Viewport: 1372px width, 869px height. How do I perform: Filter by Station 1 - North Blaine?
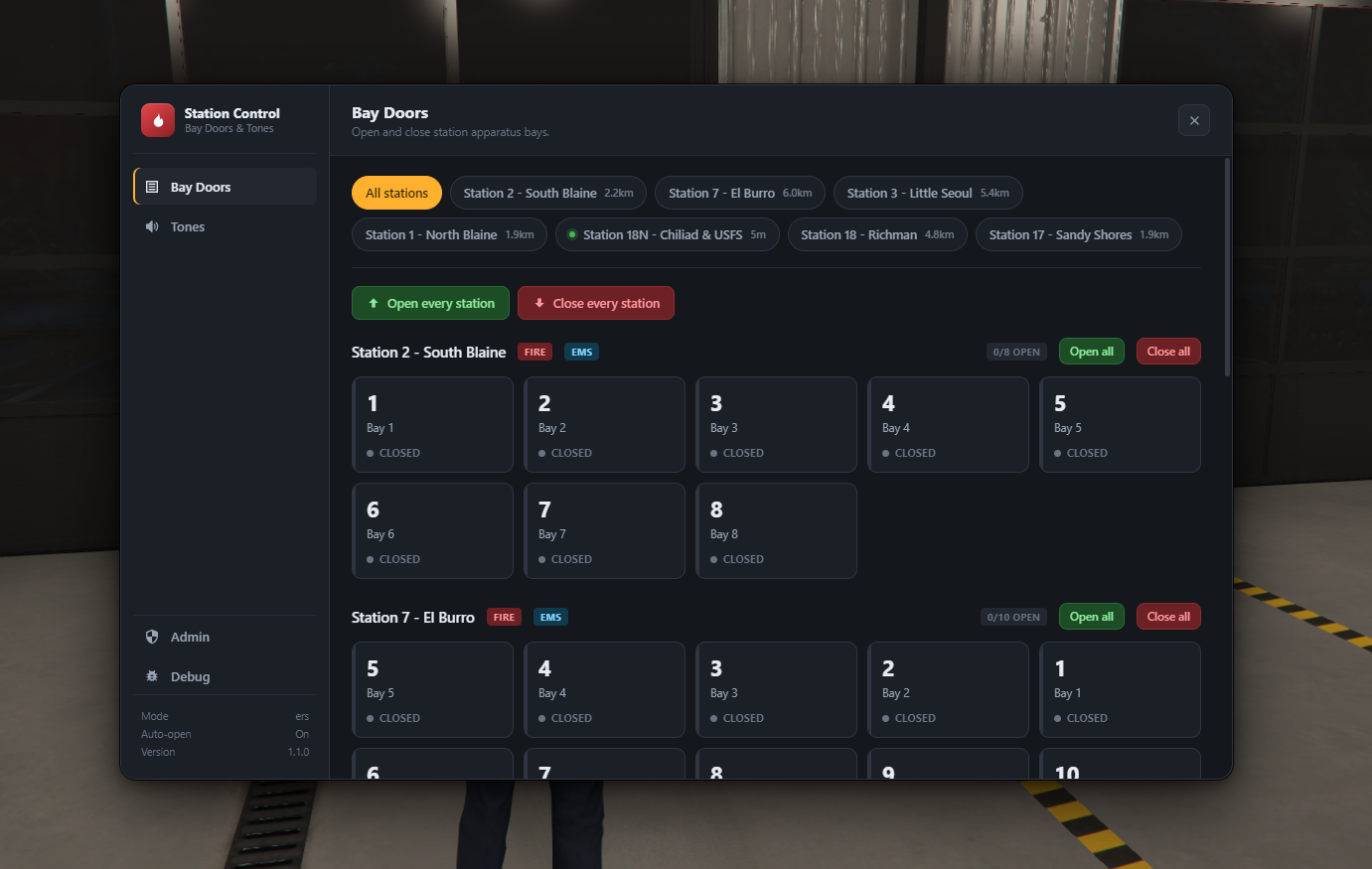[x=449, y=234]
